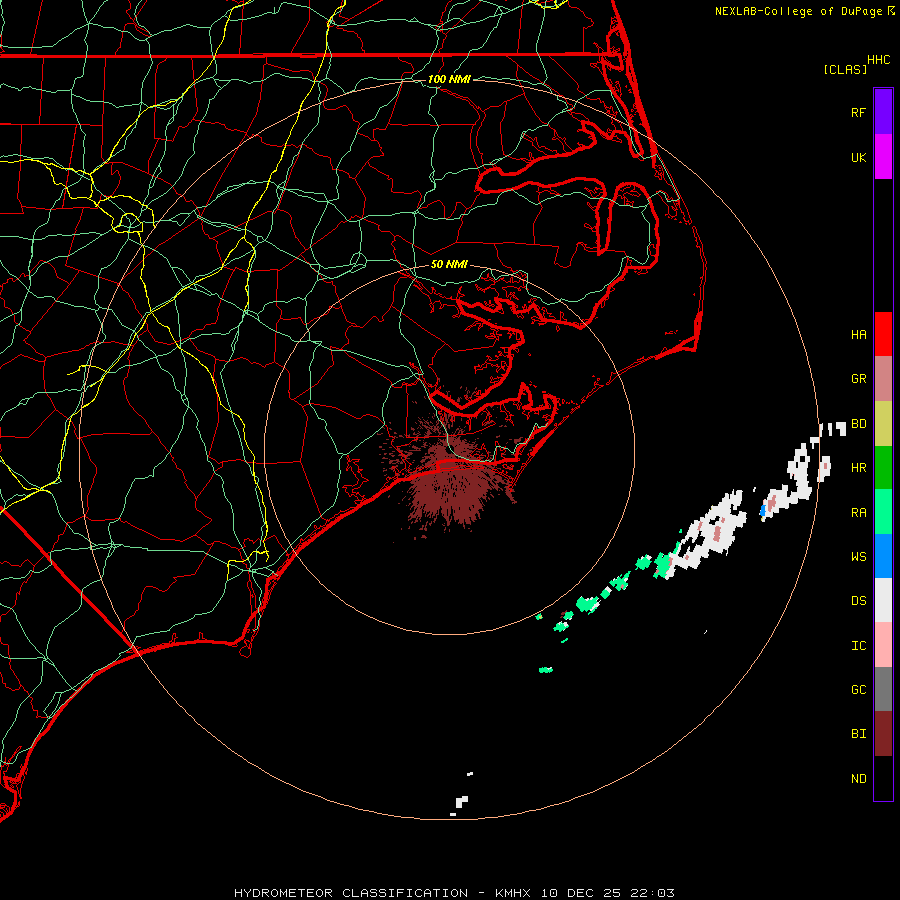Click the BD olive yellow legend swatch
Screen dimensions: 900x900
(x=883, y=424)
